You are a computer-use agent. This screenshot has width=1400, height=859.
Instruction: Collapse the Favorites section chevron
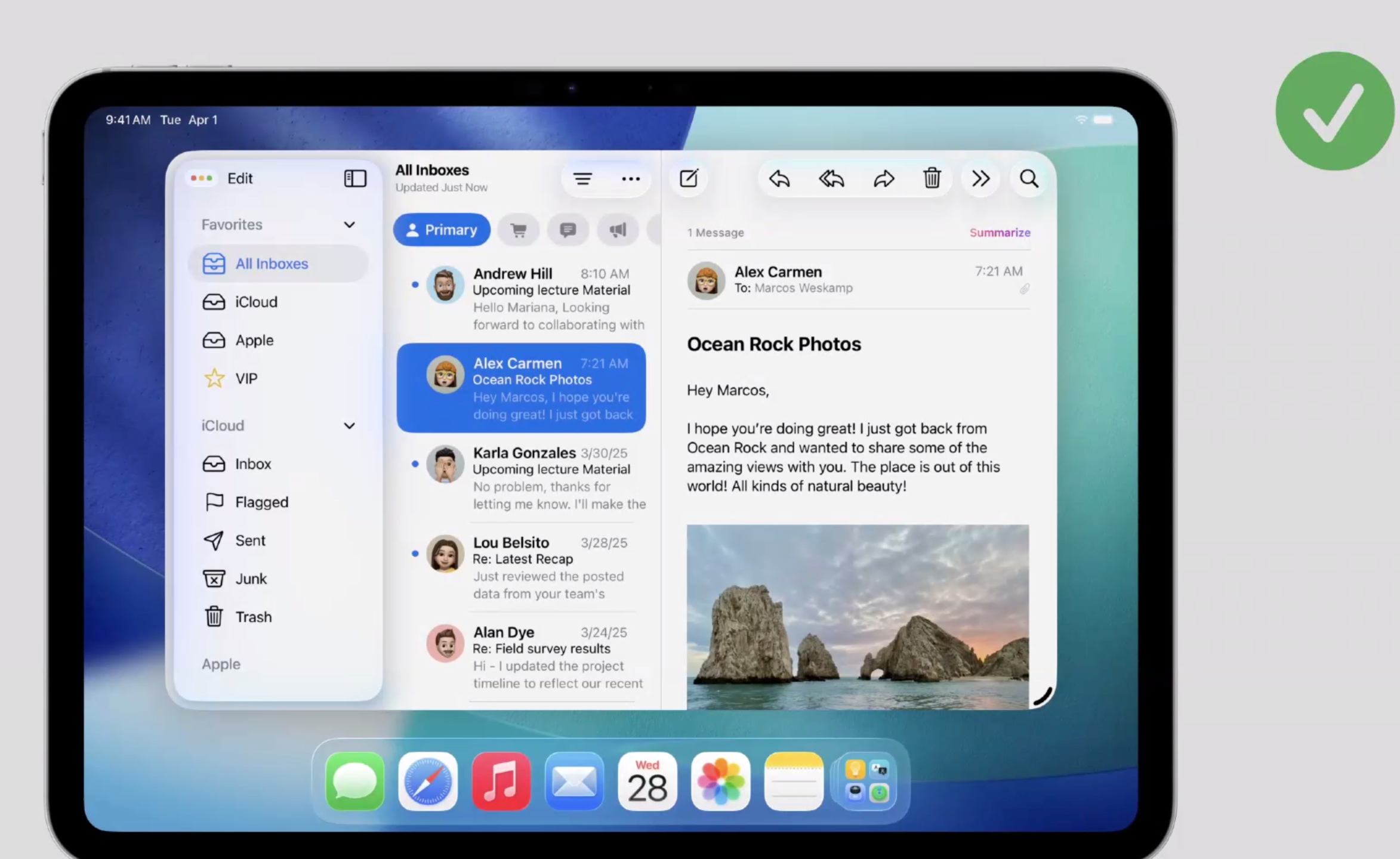pyautogui.click(x=350, y=225)
